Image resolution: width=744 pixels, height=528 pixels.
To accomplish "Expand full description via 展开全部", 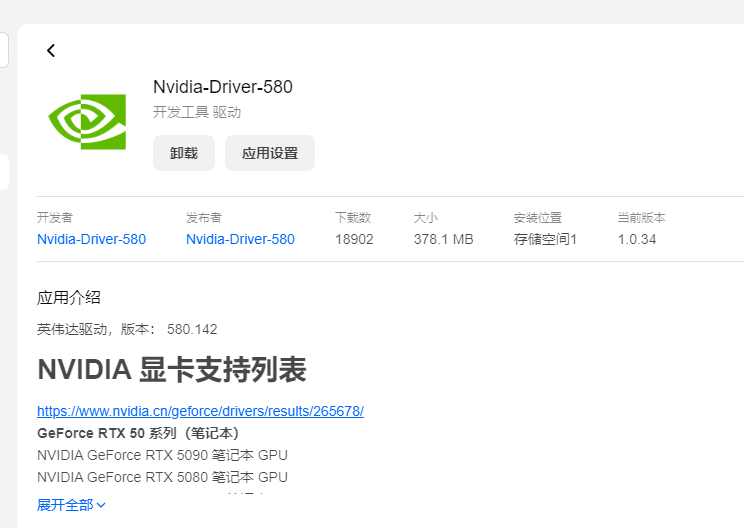I will coord(71,505).
